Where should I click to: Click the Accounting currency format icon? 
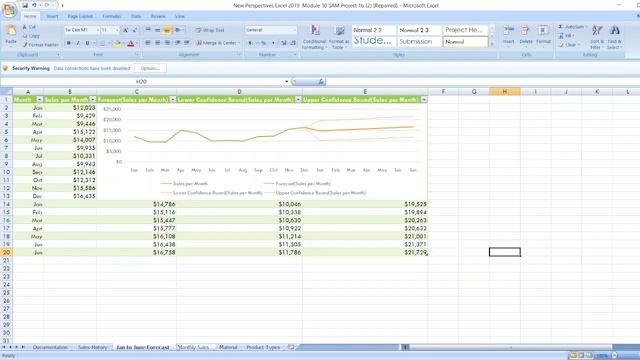[250, 43]
